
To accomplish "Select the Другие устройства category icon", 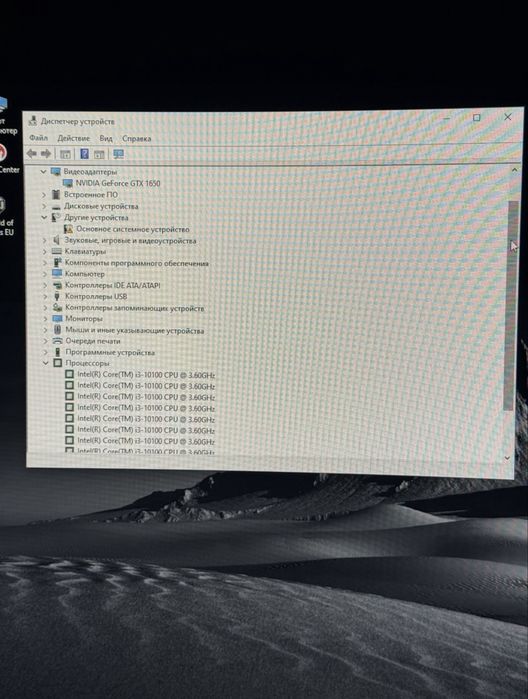I will (56, 218).
